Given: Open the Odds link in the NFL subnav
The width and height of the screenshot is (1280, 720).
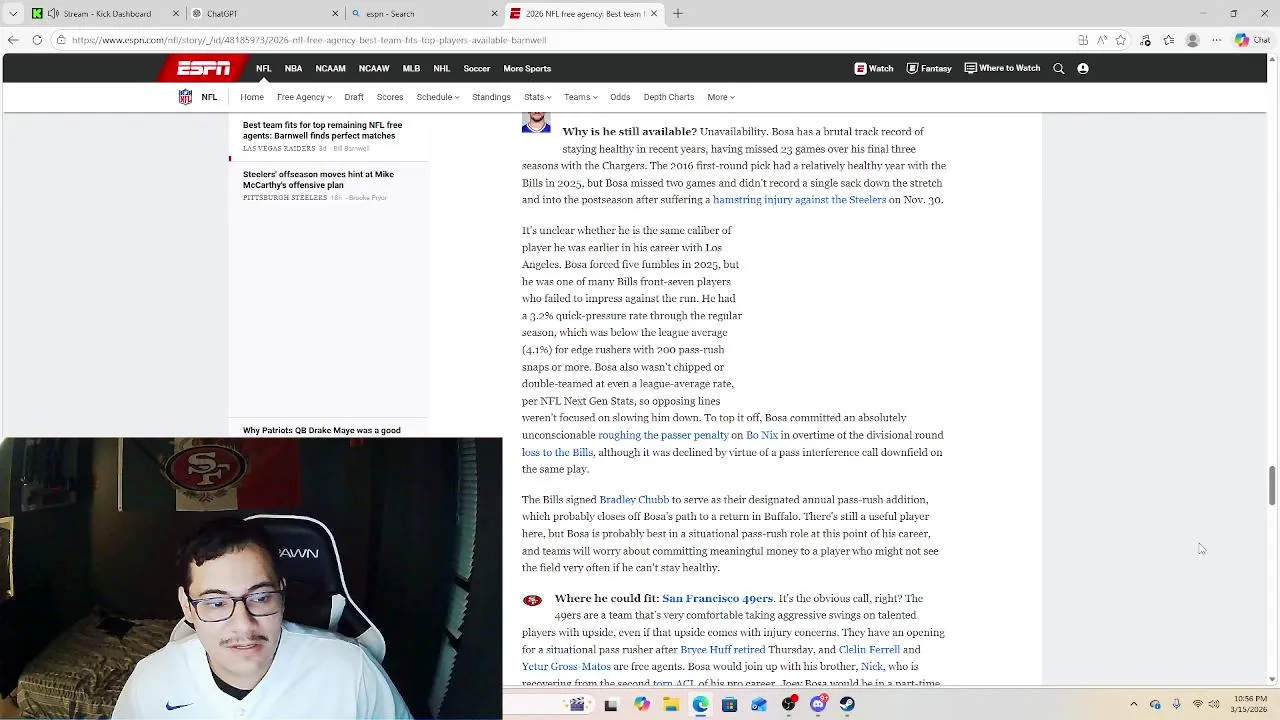Looking at the screenshot, I should (620, 97).
